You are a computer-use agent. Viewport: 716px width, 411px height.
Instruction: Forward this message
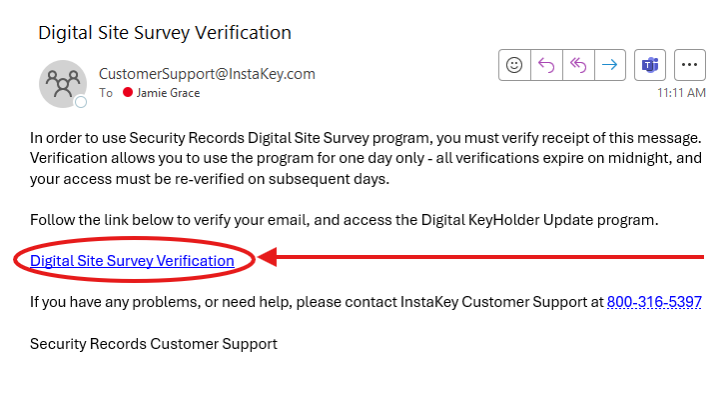click(x=610, y=65)
